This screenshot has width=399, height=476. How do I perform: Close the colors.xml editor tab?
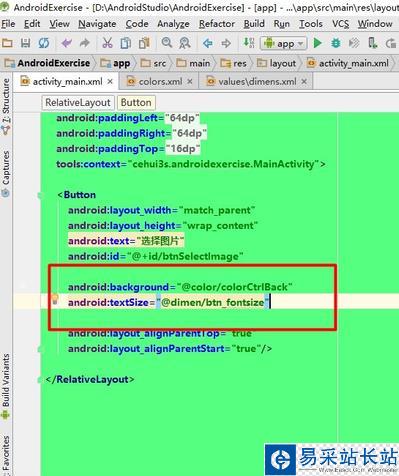(190, 81)
